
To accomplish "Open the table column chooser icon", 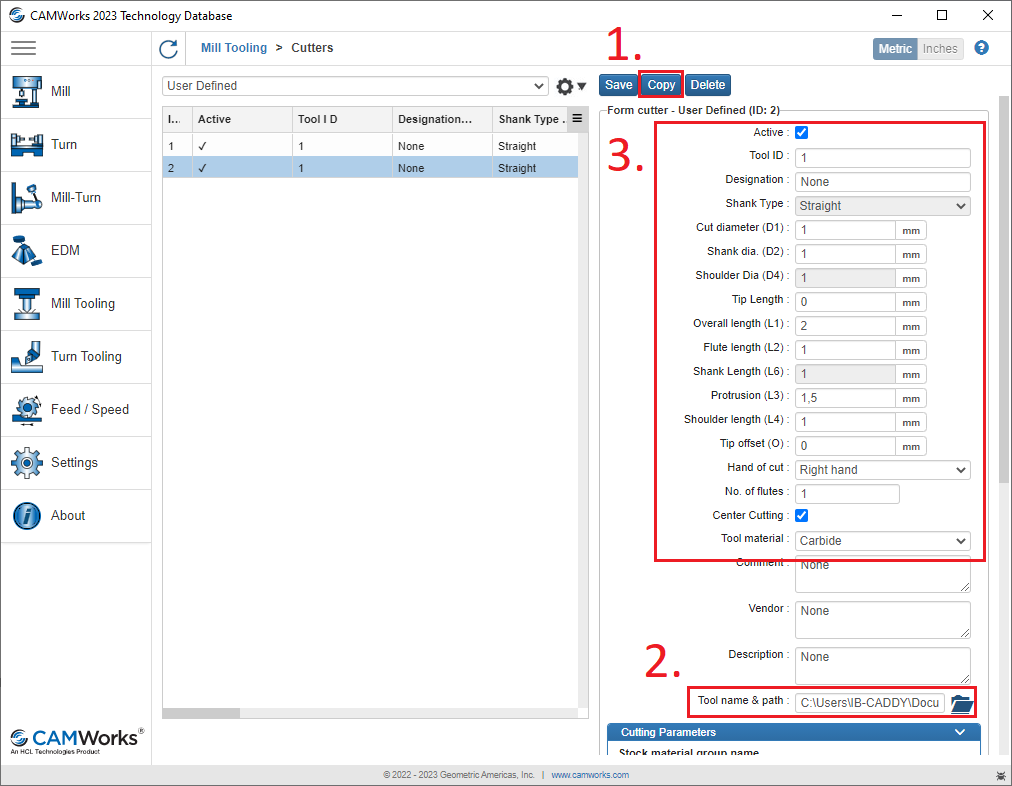I will point(577,119).
